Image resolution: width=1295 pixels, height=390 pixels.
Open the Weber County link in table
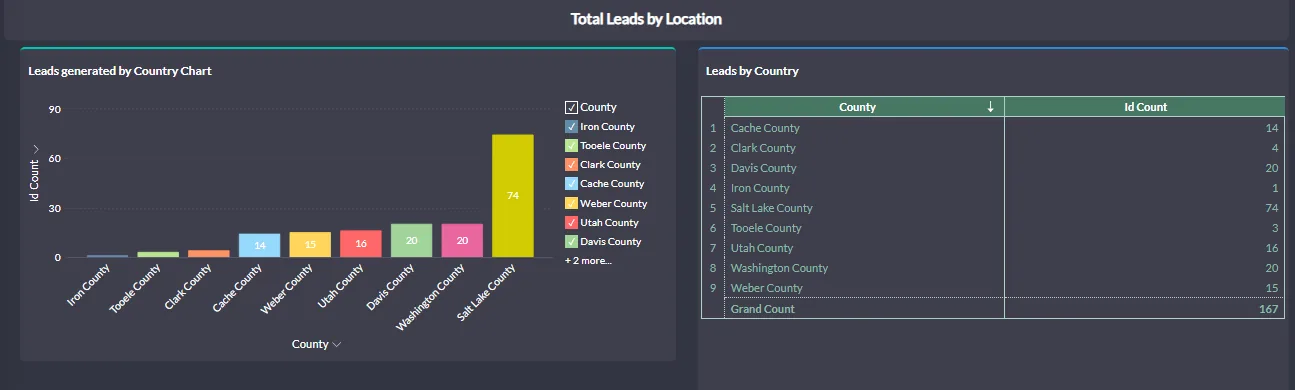coord(766,288)
